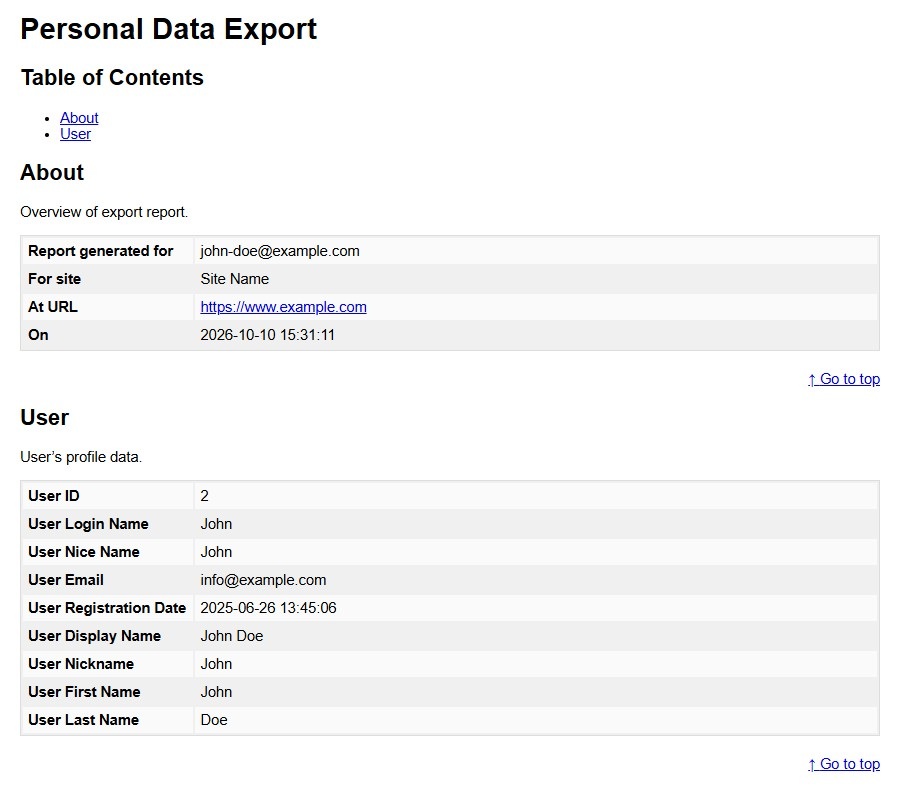Select the info@example.com value

coord(263,580)
